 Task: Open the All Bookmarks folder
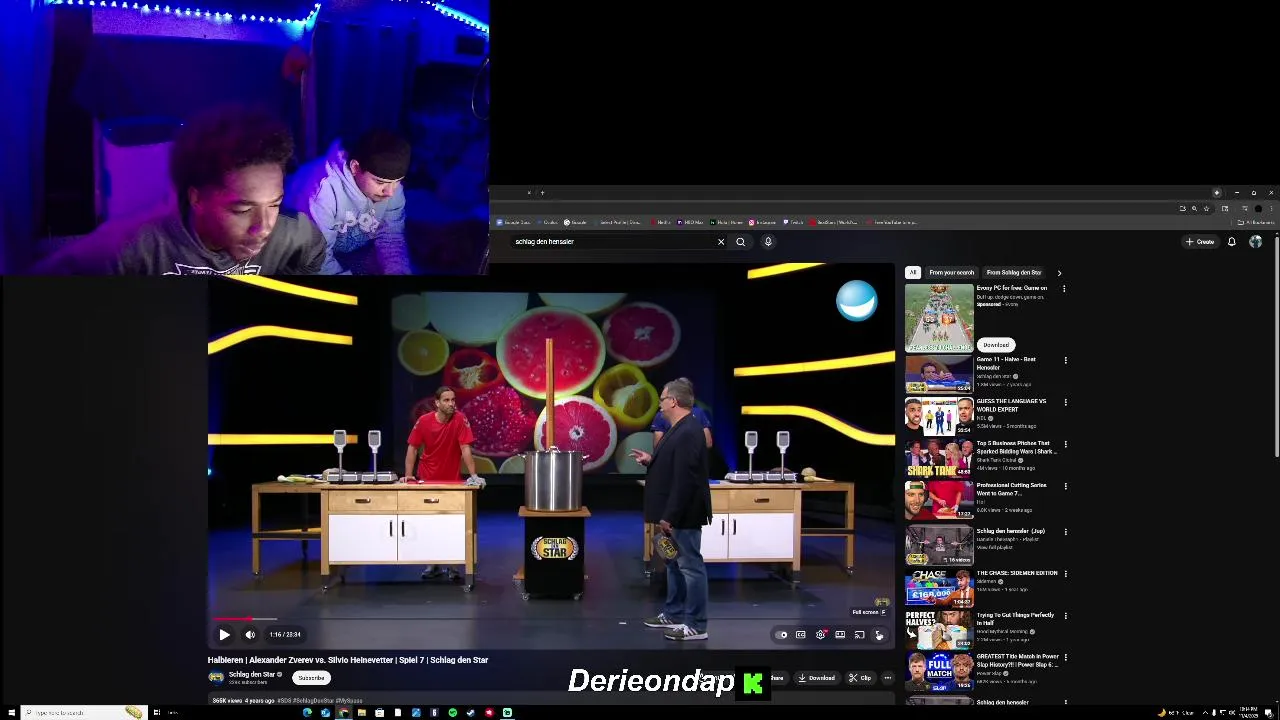[x=1257, y=222]
